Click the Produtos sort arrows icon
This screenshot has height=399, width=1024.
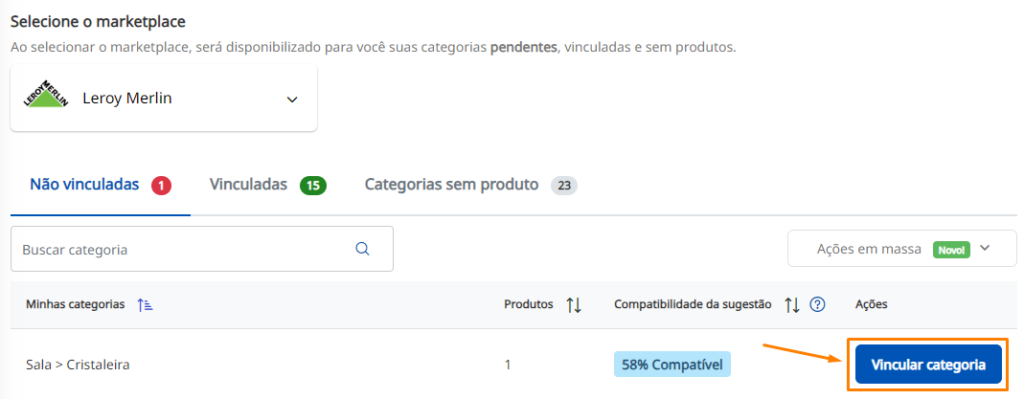tap(574, 305)
